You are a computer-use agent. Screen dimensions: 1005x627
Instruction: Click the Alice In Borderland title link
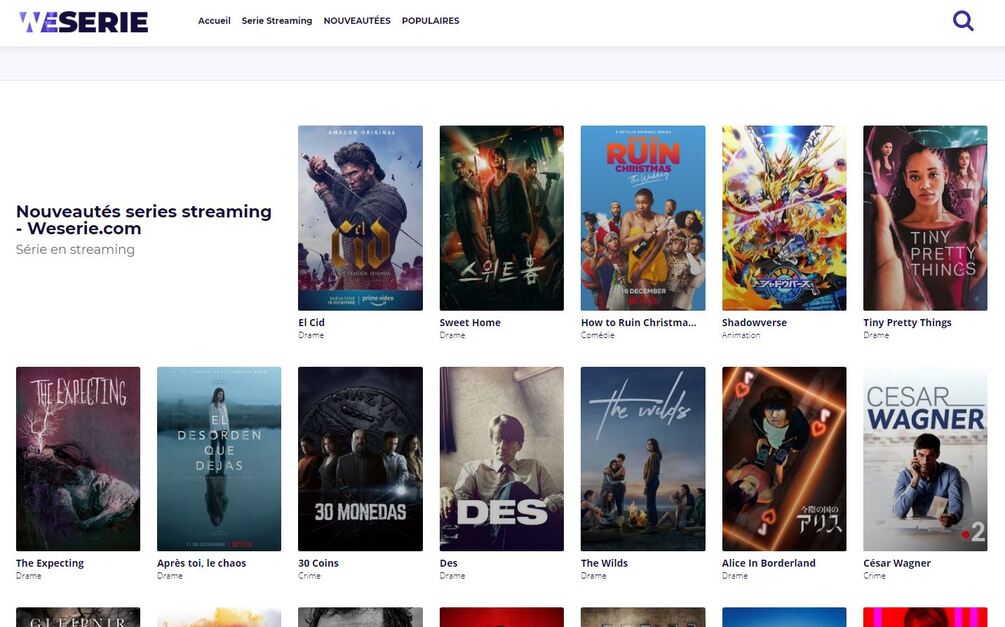[768, 563]
